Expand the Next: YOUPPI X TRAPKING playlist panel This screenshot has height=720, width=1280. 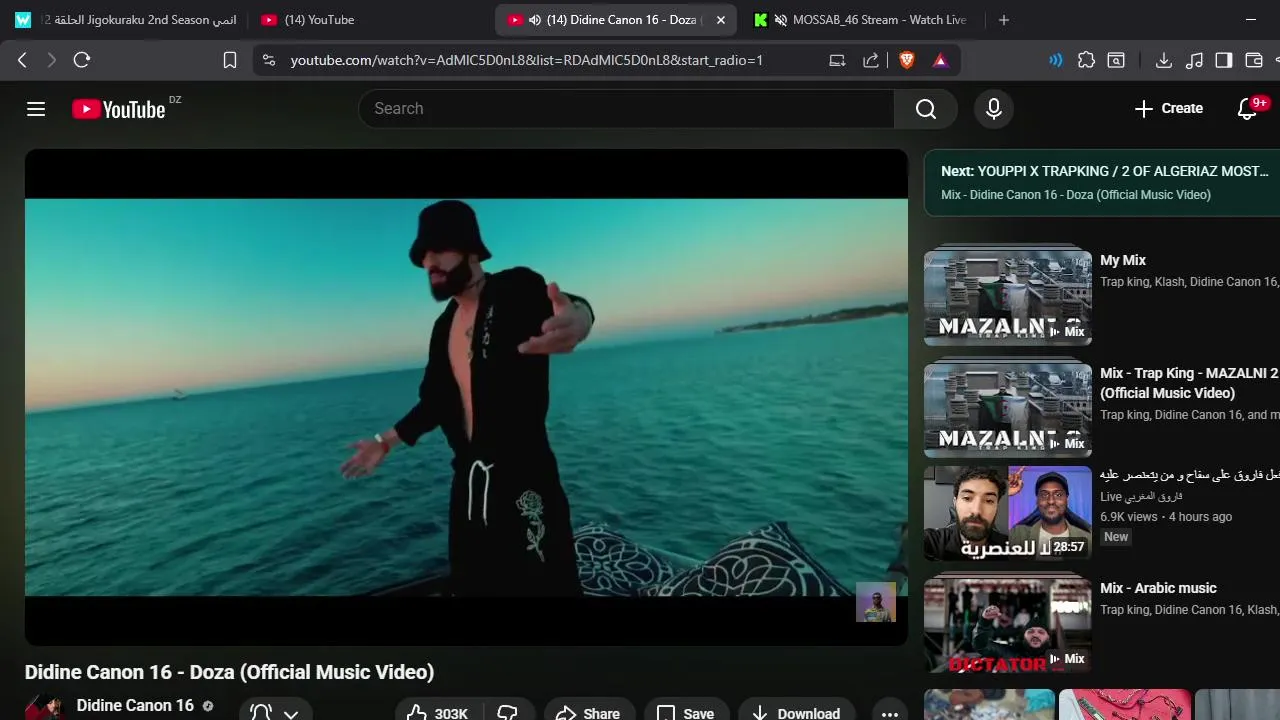click(x=1102, y=182)
